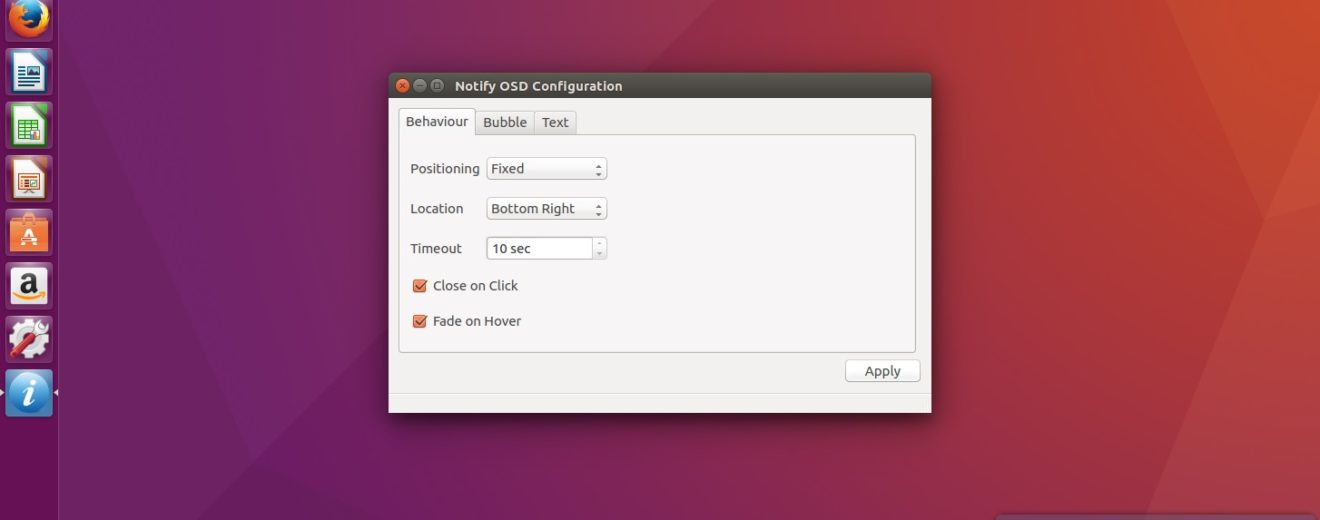Switch to the Text tab

click(555, 122)
